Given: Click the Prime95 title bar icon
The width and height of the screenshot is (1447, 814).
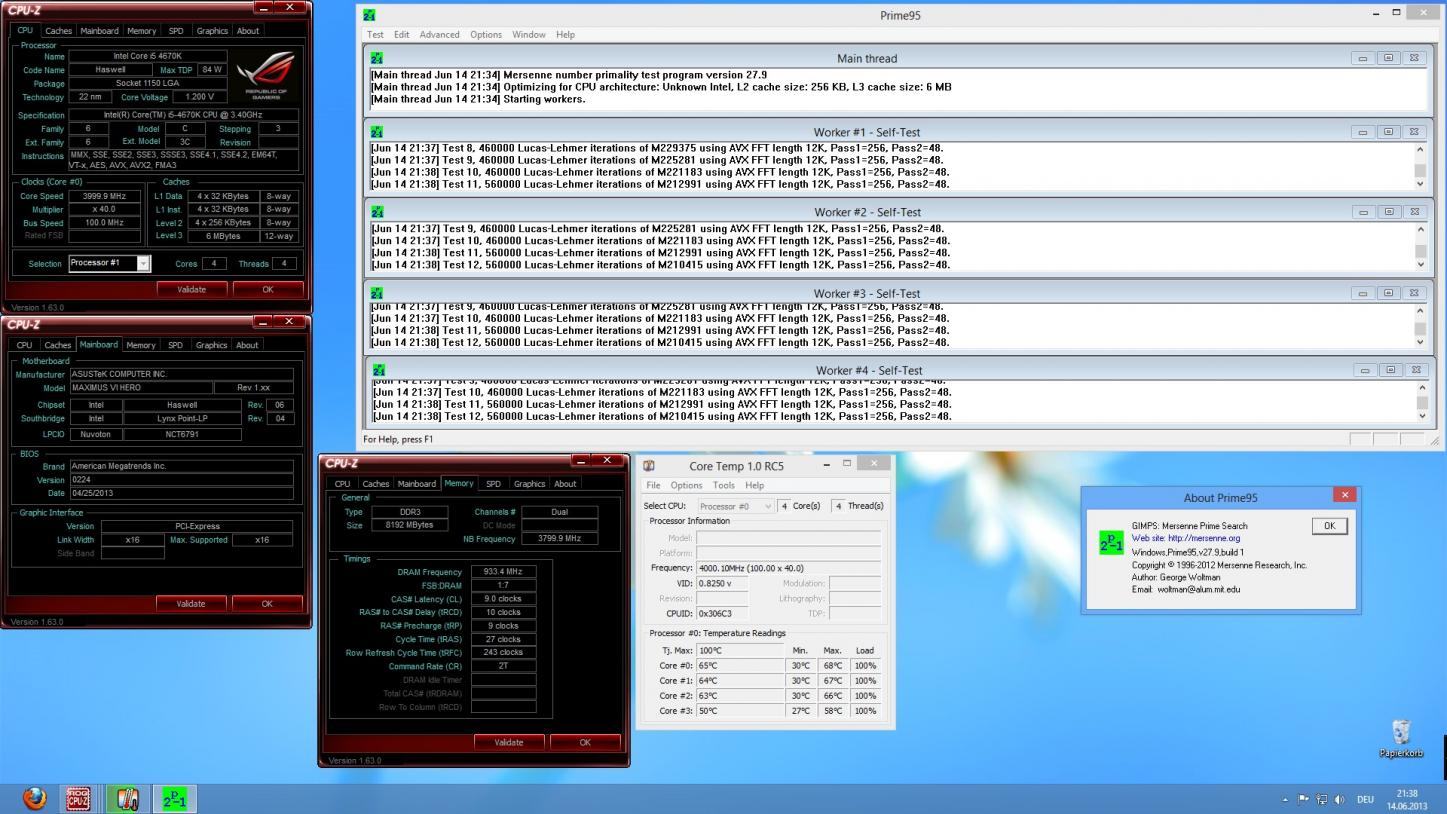Looking at the screenshot, I should [x=370, y=15].
